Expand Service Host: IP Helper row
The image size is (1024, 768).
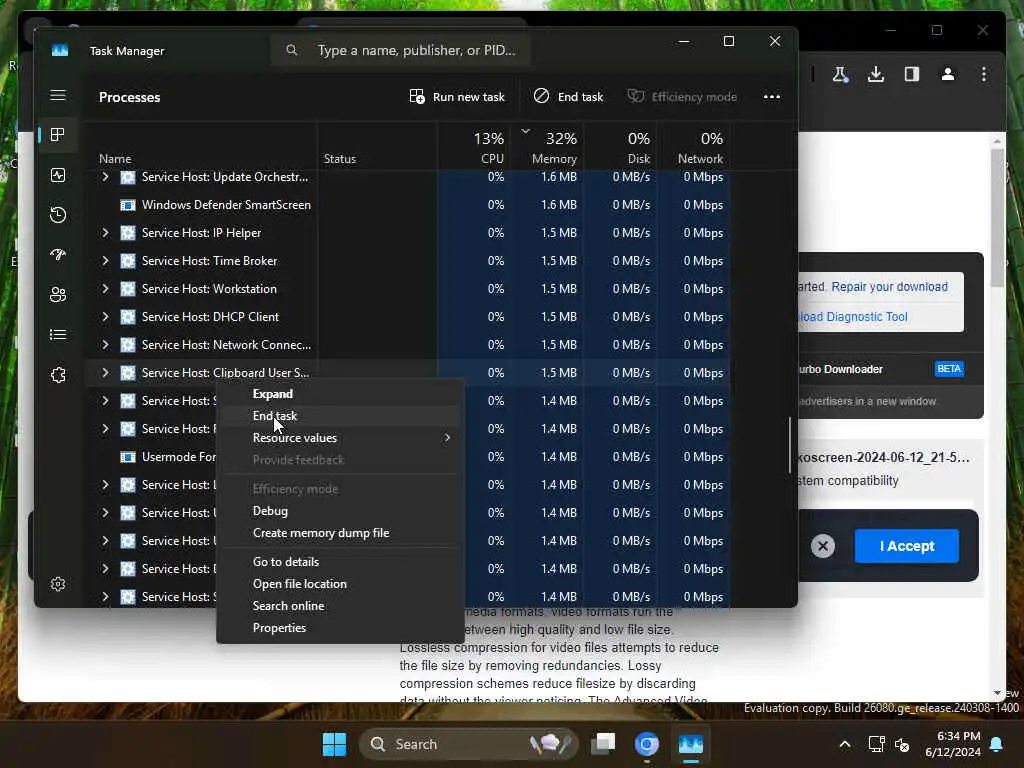[105, 232]
